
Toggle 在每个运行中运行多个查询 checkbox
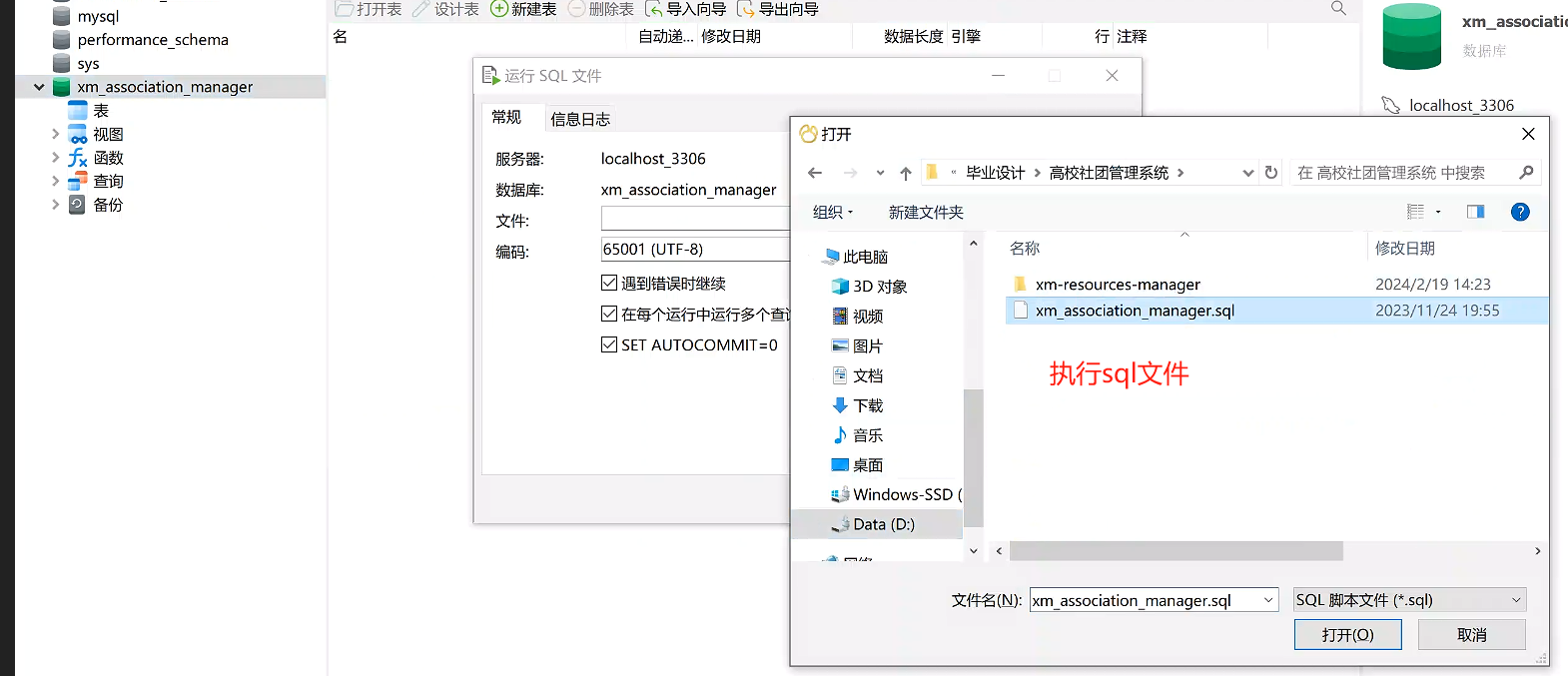609,314
